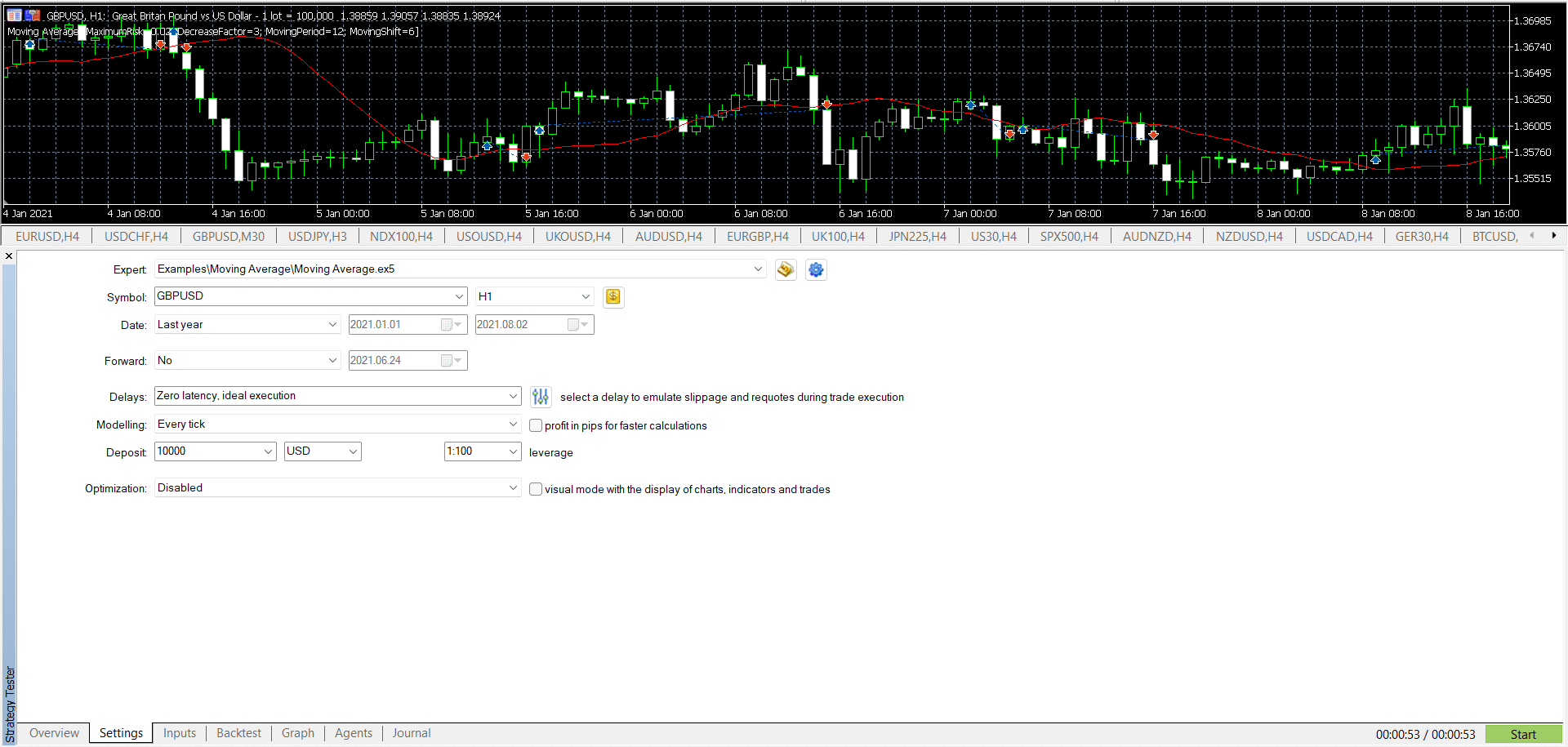Open the USDJPY,H3 chart tab
The image size is (1568, 747).
[x=318, y=237]
